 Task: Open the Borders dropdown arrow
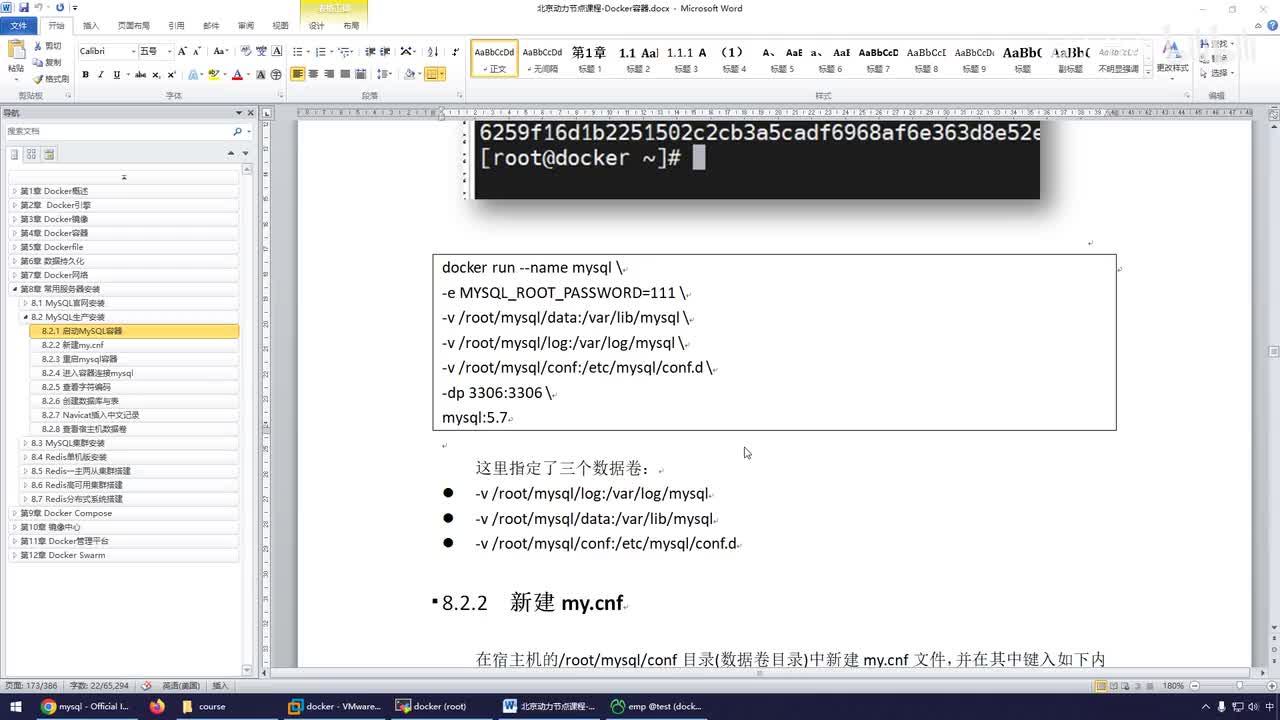click(443, 74)
